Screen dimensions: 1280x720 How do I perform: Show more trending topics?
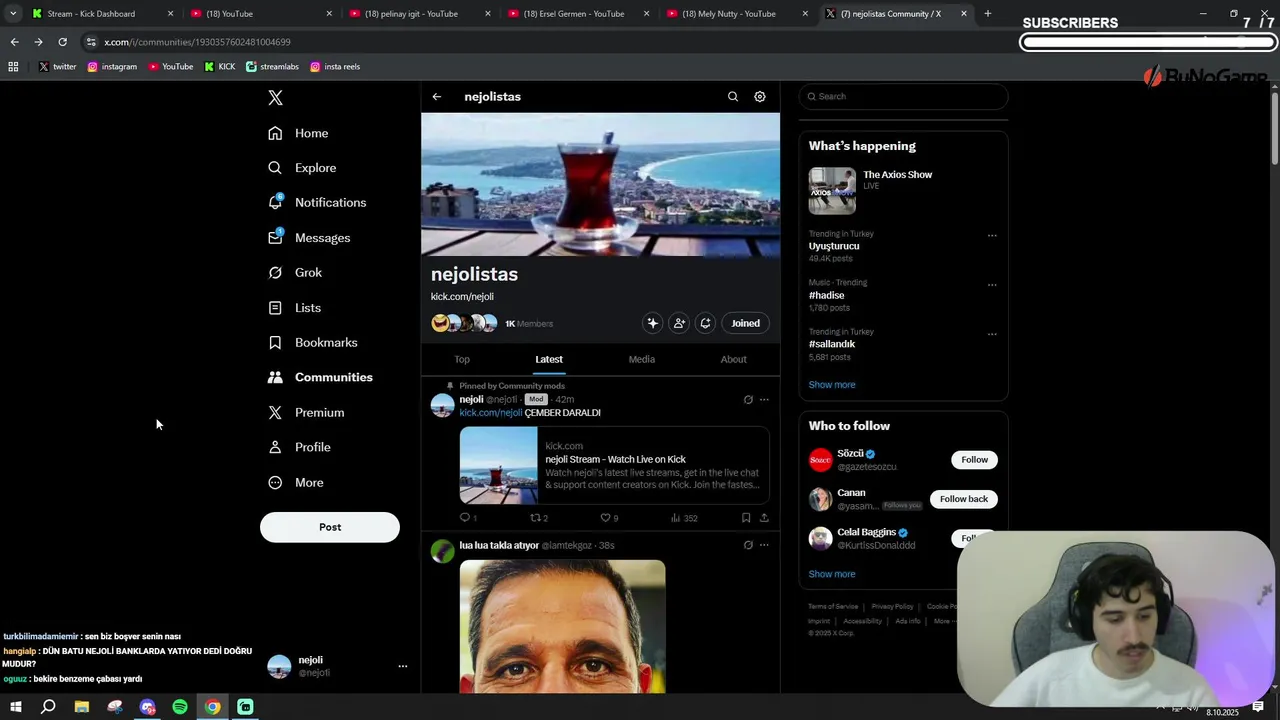point(832,385)
